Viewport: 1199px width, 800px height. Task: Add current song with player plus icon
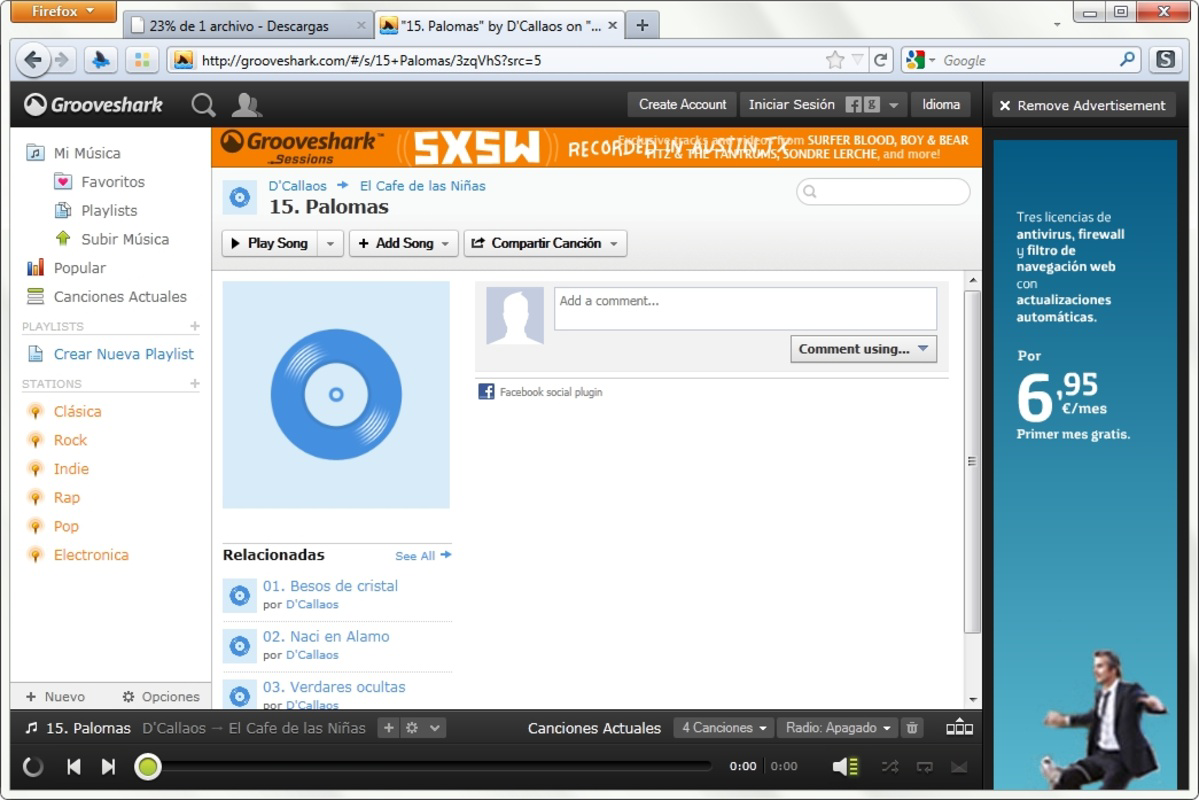[388, 728]
